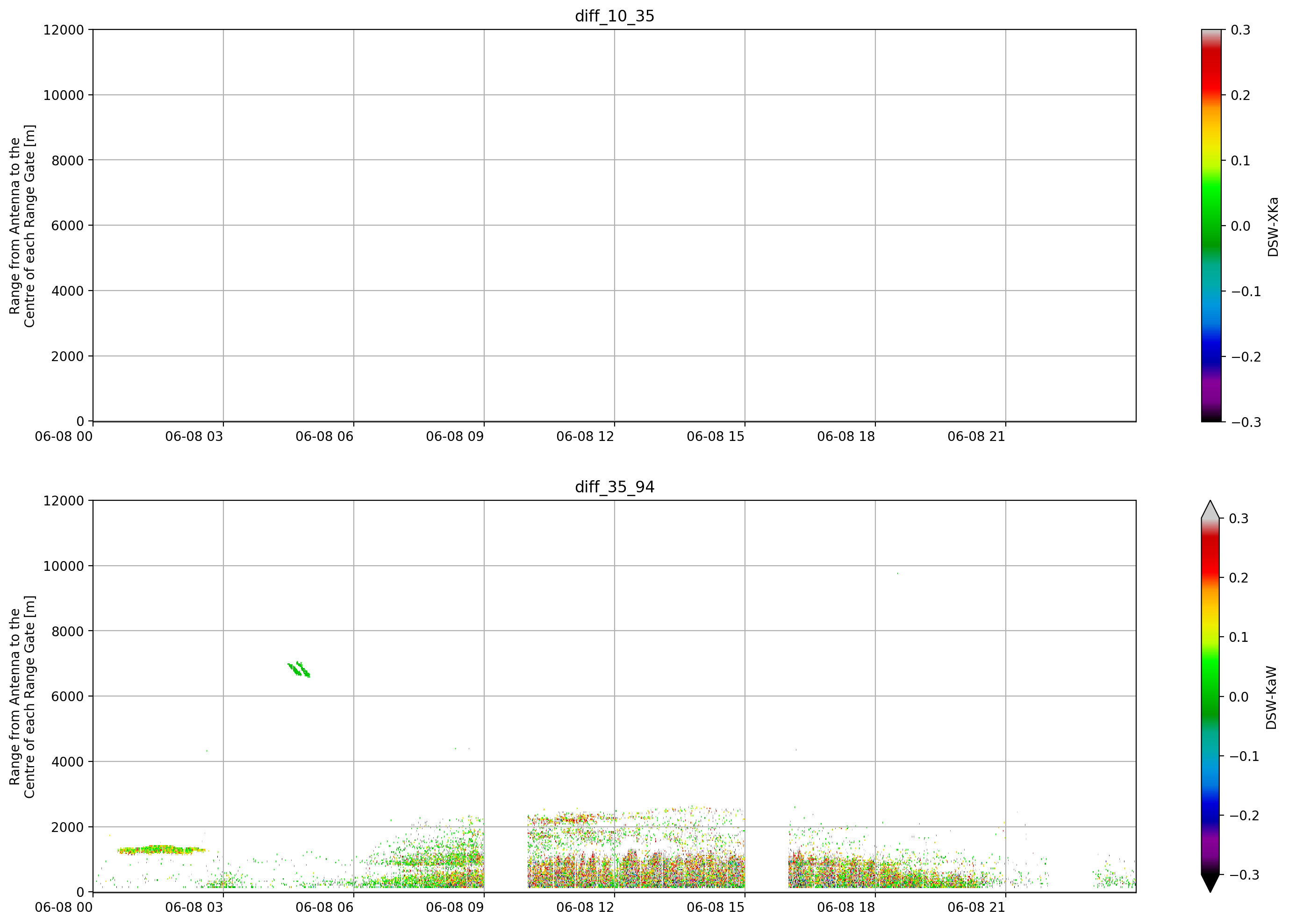Click the 0.3 tick on the DSW-XKa colorbar
Screen dimensions: 1289x924
[1241, 29]
